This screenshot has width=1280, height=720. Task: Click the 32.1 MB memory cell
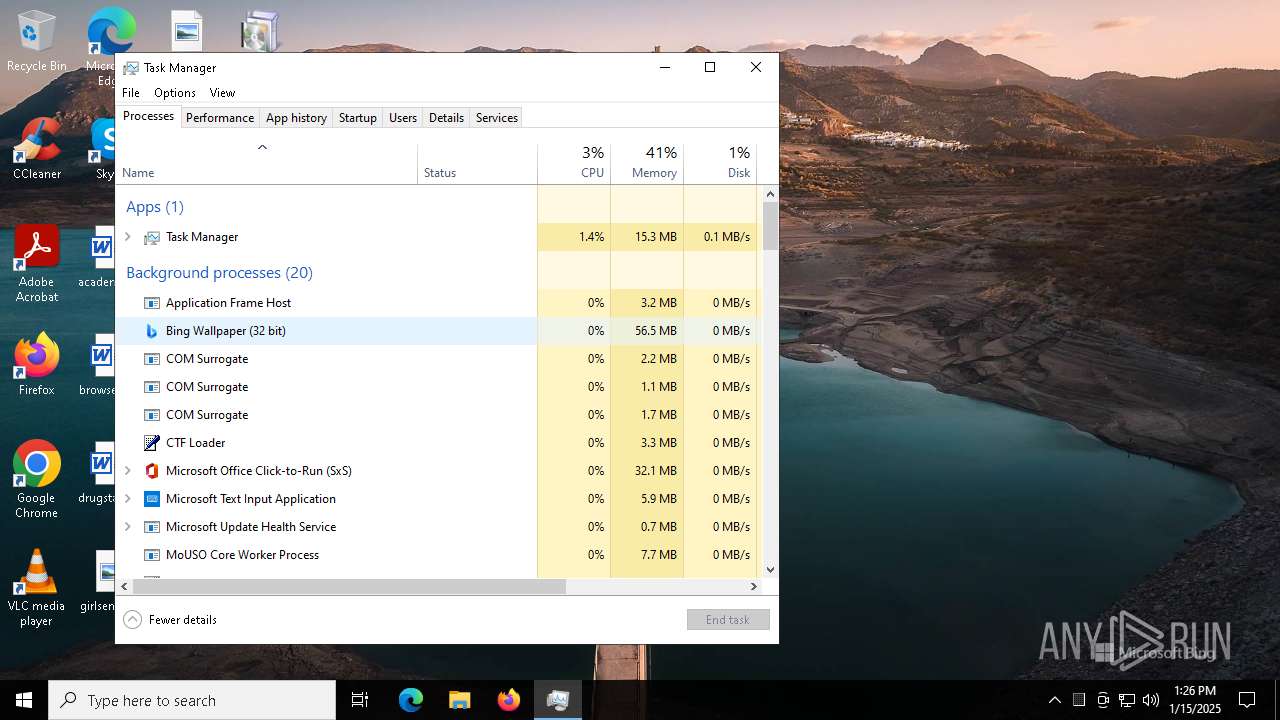point(647,471)
